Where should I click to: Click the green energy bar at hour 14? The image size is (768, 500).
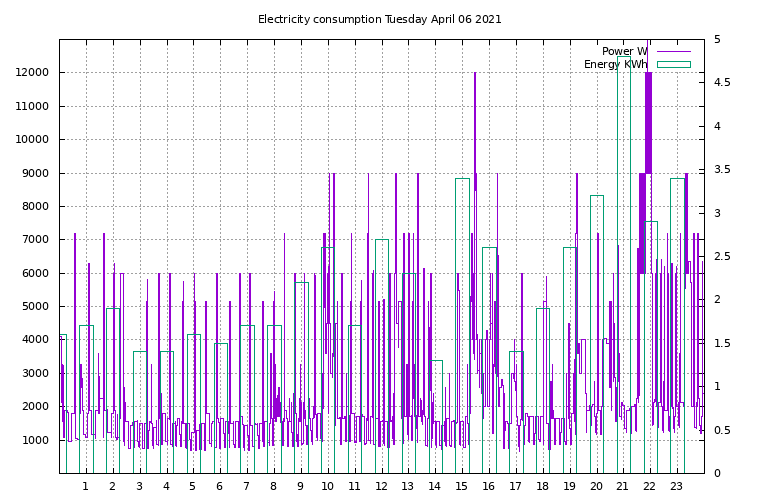click(x=436, y=417)
